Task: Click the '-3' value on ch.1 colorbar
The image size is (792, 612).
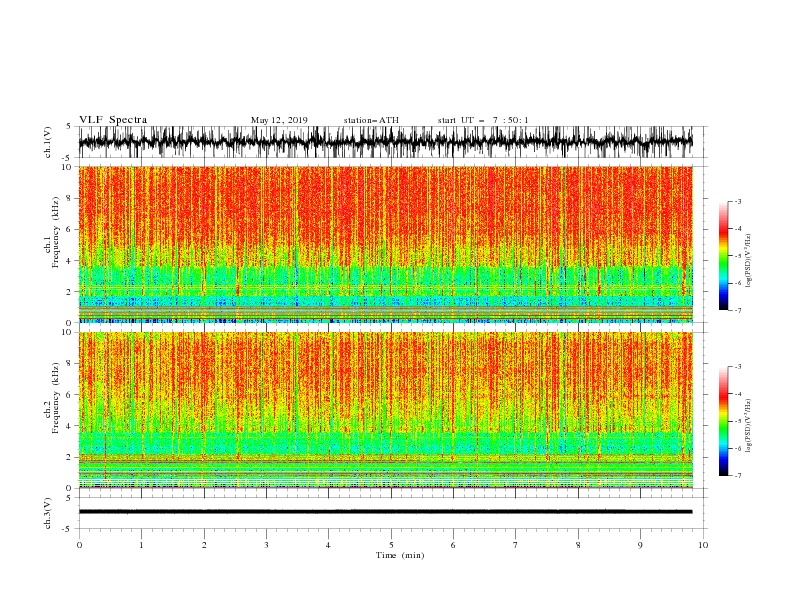Action: click(737, 201)
